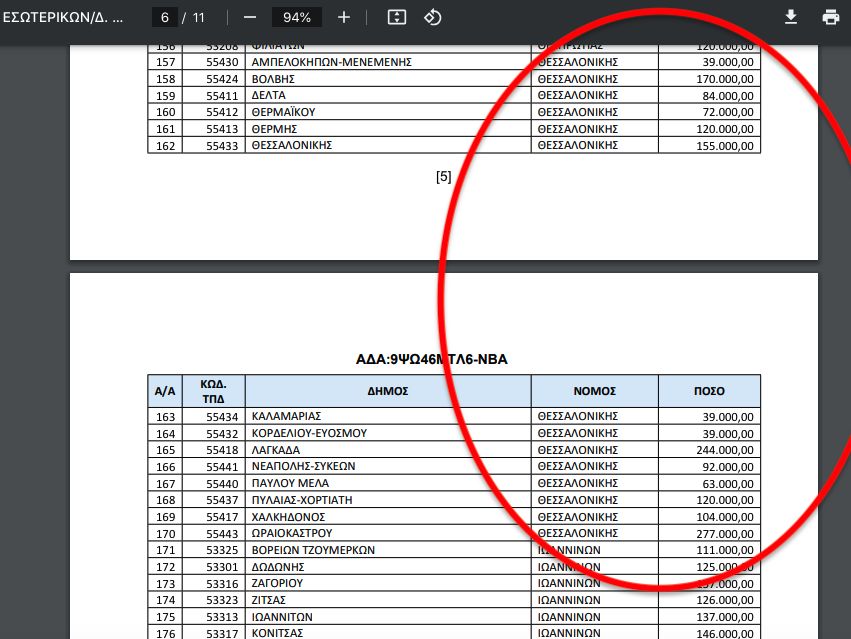Click the ΔΗΜΟΣ column header

[x=388, y=391]
